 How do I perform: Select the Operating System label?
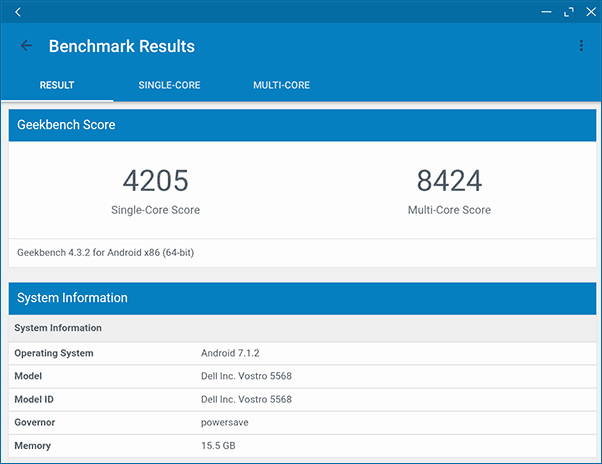pos(54,353)
